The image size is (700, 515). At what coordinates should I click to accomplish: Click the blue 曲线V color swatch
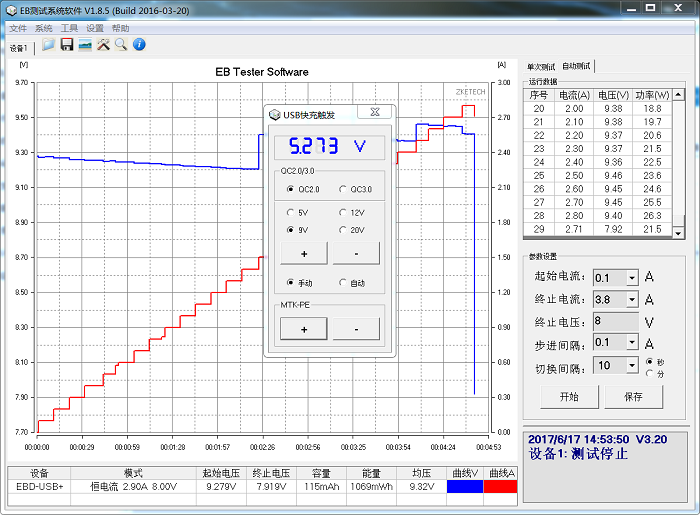pos(465,486)
